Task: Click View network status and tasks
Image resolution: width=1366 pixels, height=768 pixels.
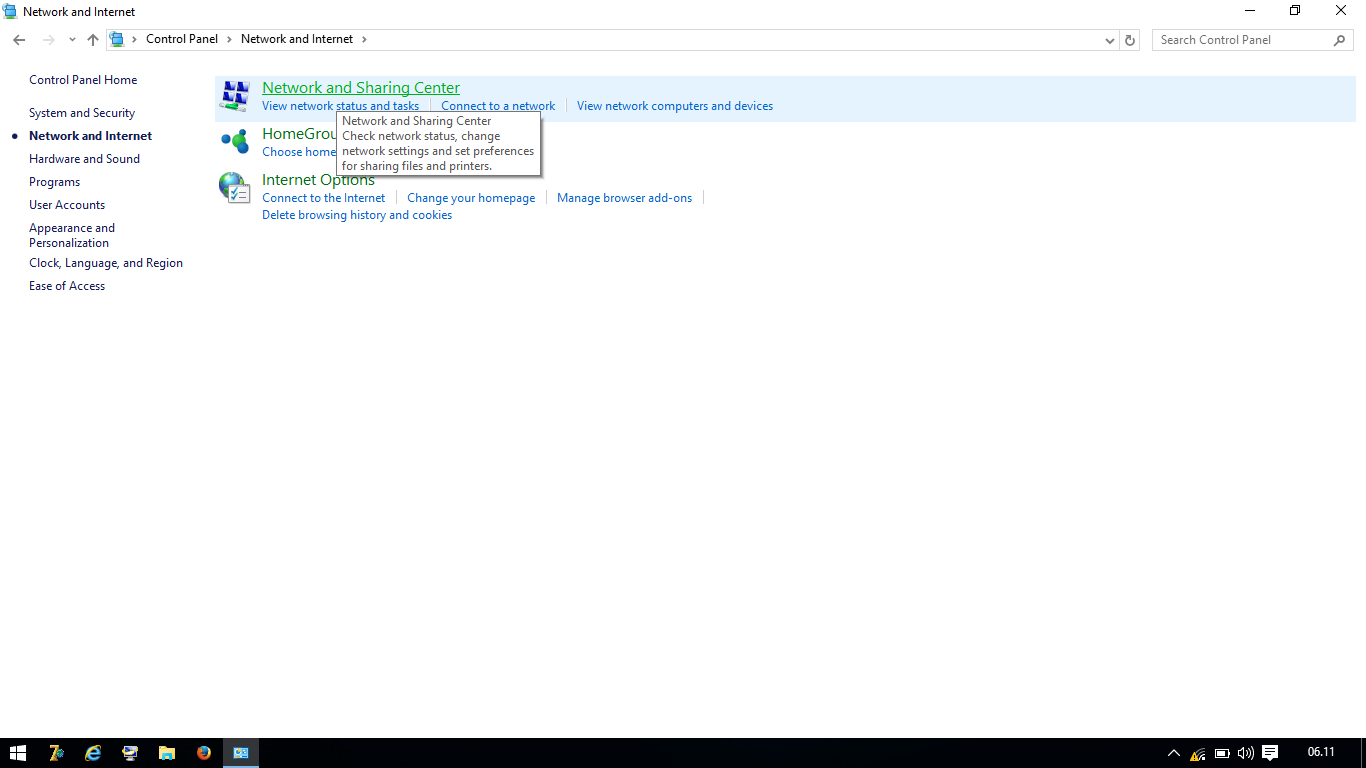Action: point(341,106)
